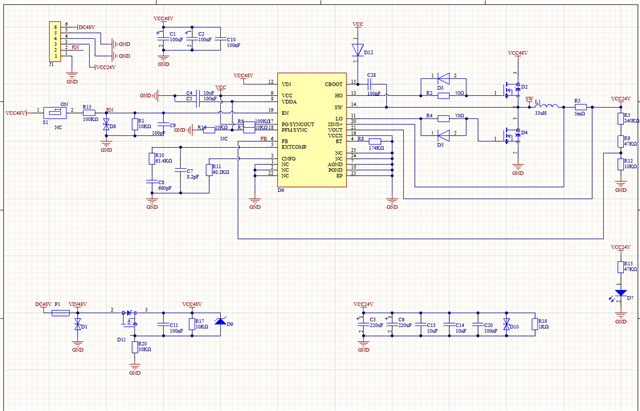The height and width of the screenshot is (411, 640).
Task: Select TVS diode D10
Action: click(x=507, y=325)
